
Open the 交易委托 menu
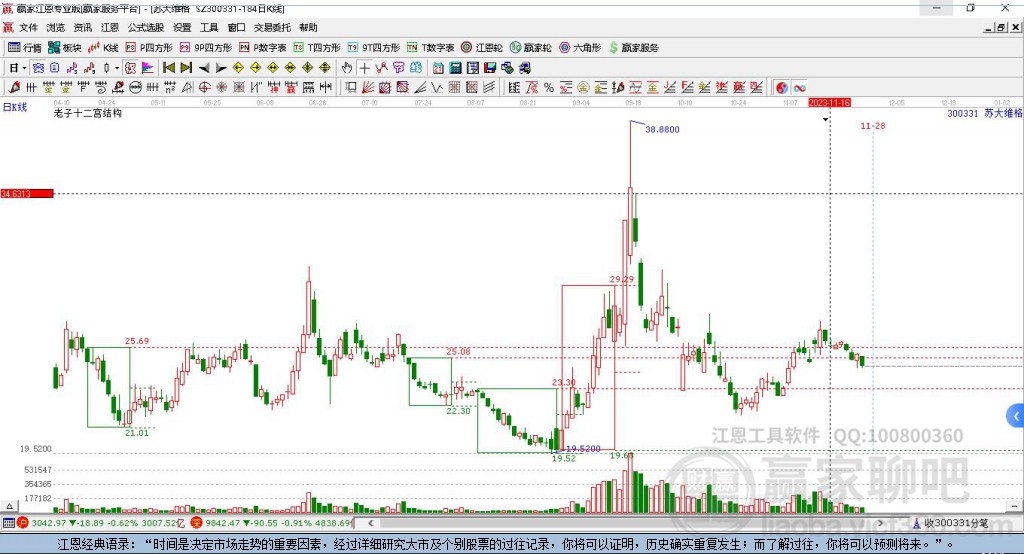[272, 27]
